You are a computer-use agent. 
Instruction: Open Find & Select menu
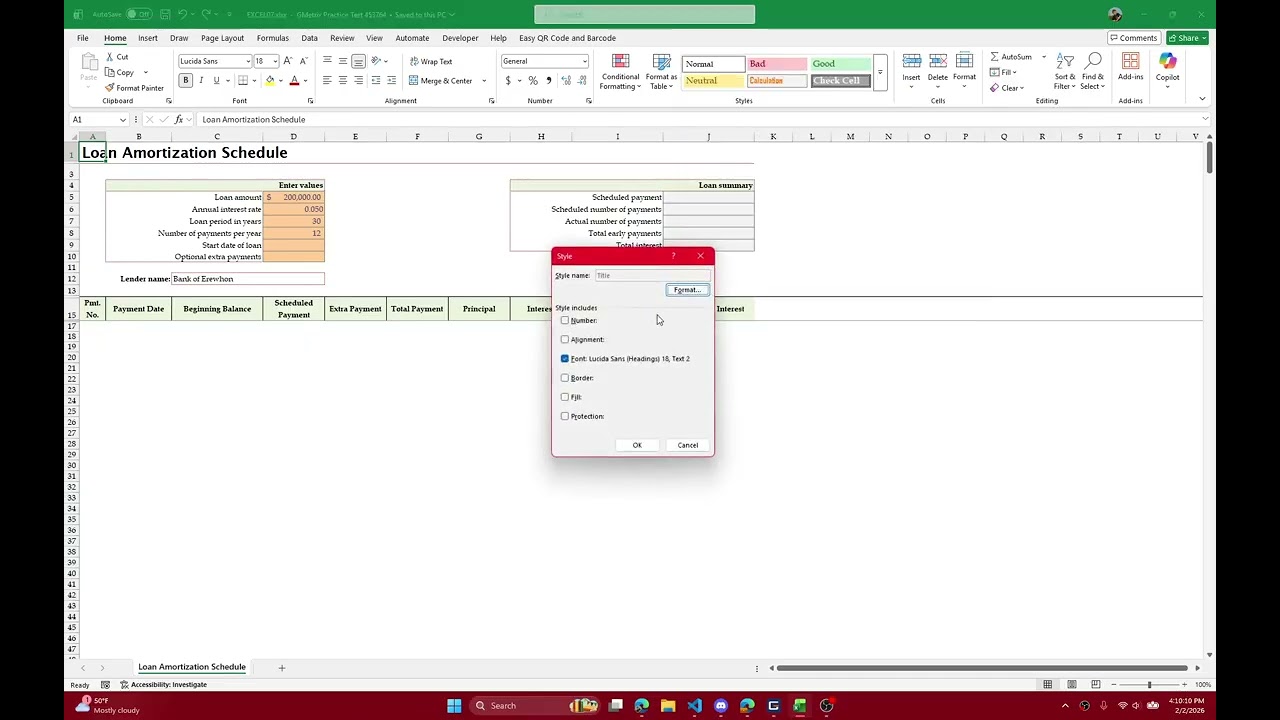pos(1093,72)
